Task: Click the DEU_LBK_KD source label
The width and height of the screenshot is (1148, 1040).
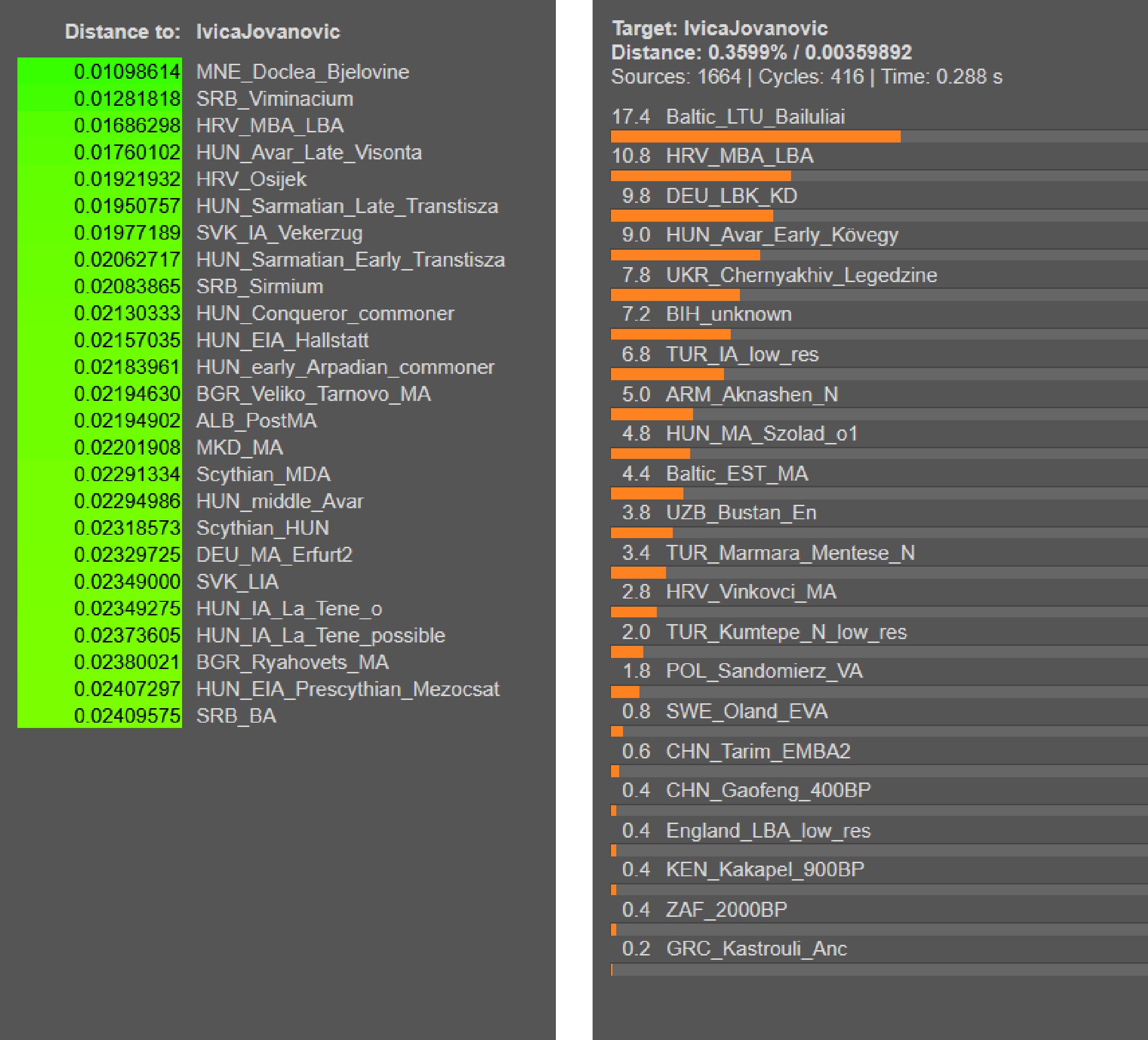Action: coord(731,195)
